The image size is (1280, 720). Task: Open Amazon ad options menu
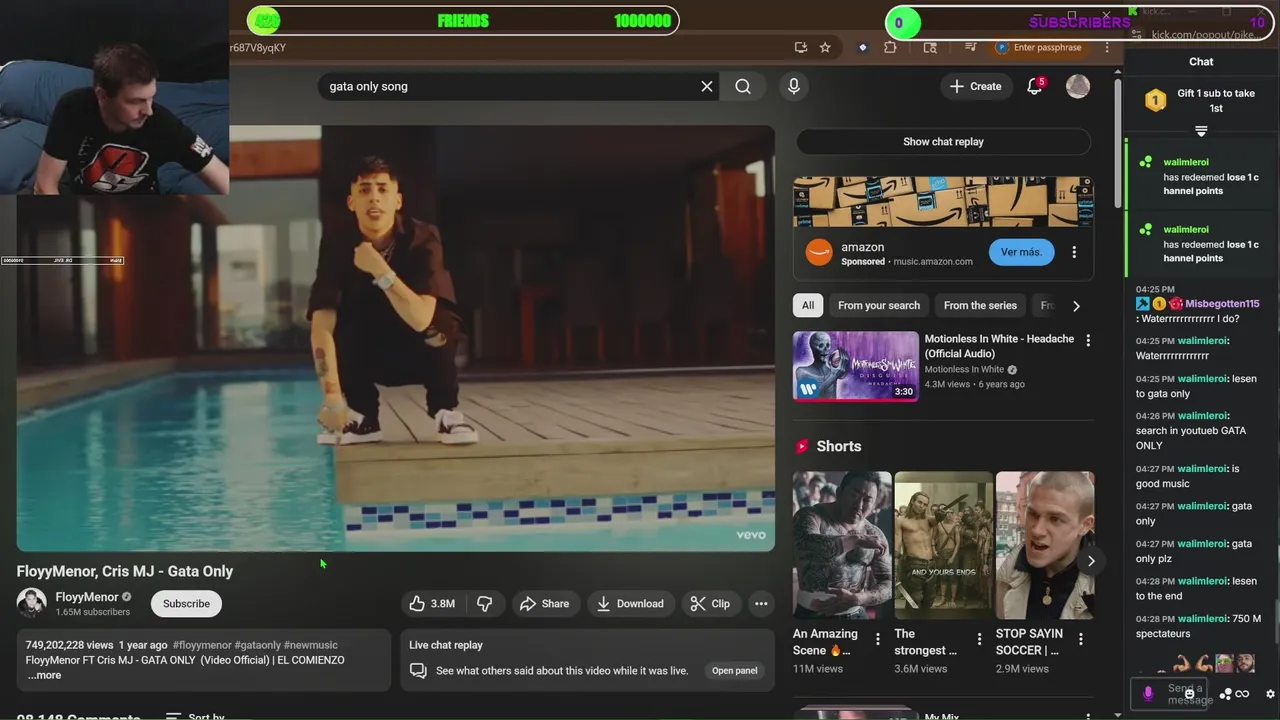1074,252
